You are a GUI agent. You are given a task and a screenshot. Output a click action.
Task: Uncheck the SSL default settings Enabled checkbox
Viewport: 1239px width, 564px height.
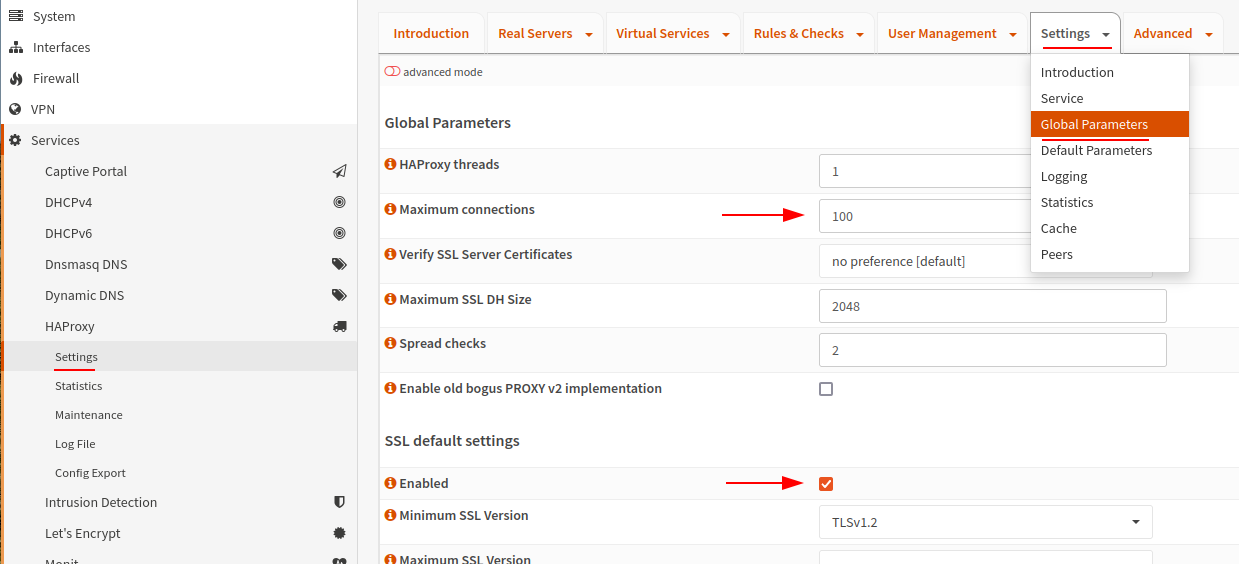[826, 484]
